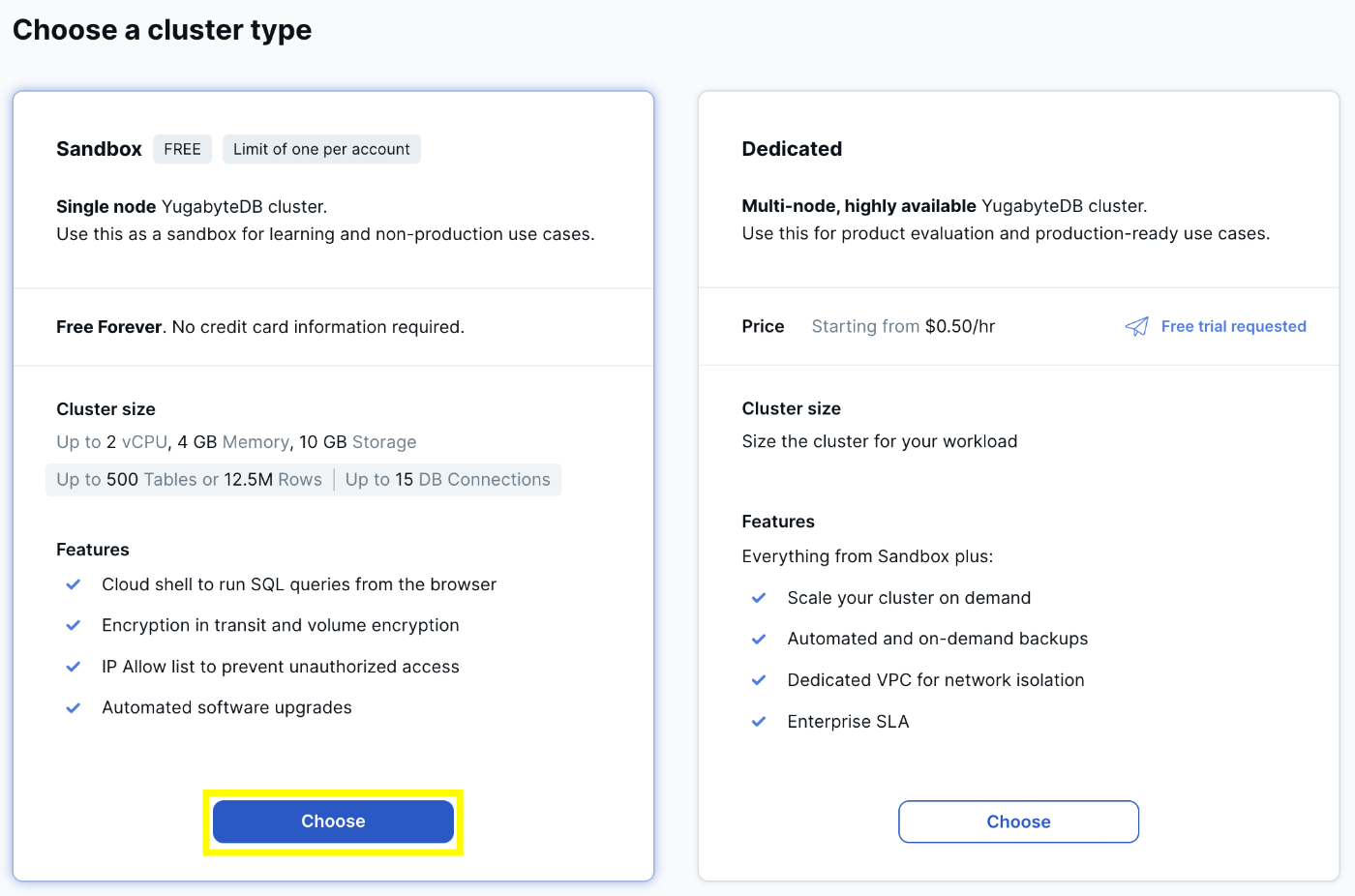Click the Starting from $0.50/hr price text
Image resolution: width=1355 pixels, height=896 pixels.
click(902, 326)
